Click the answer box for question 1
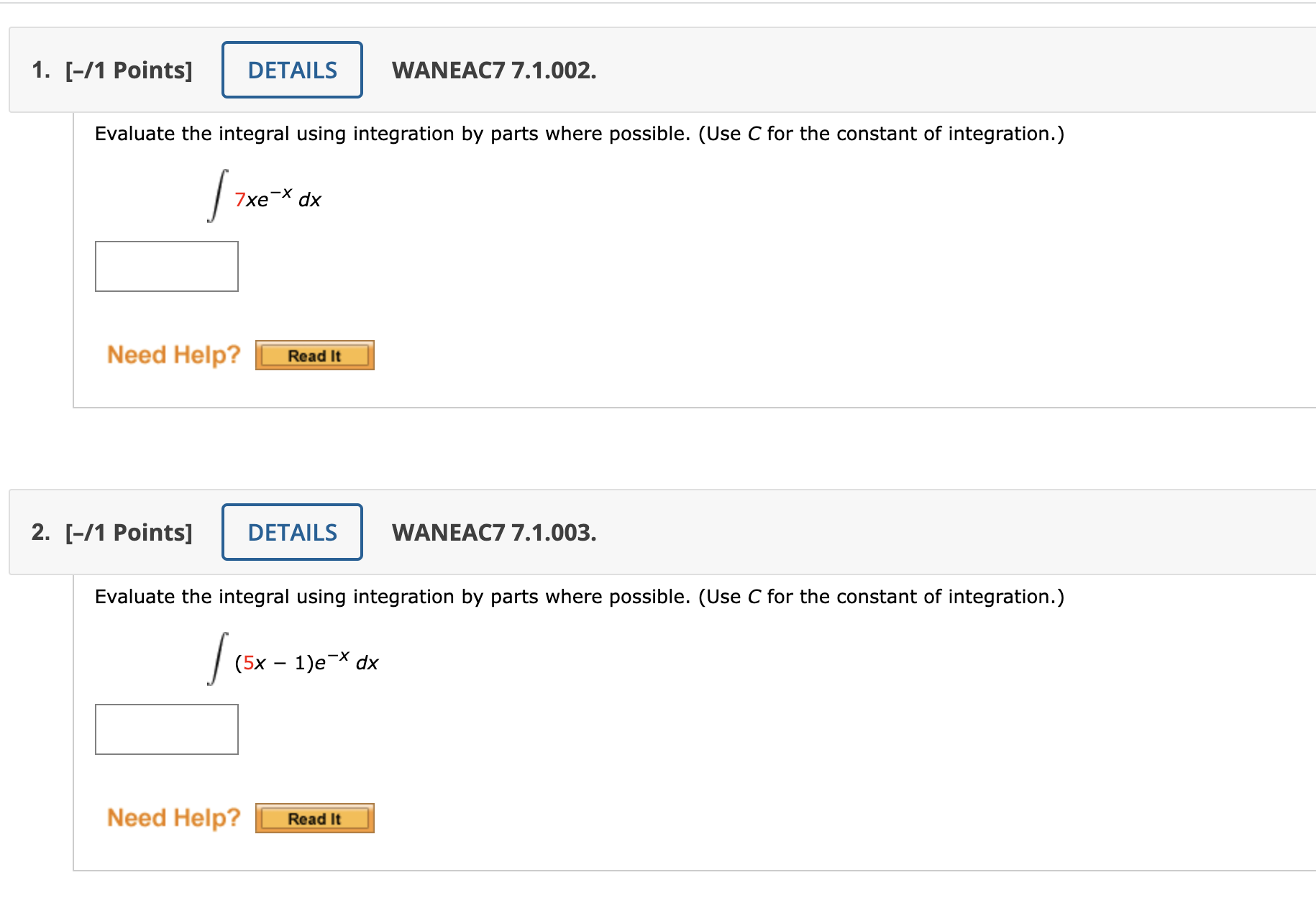1316x921 pixels. (x=166, y=266)
